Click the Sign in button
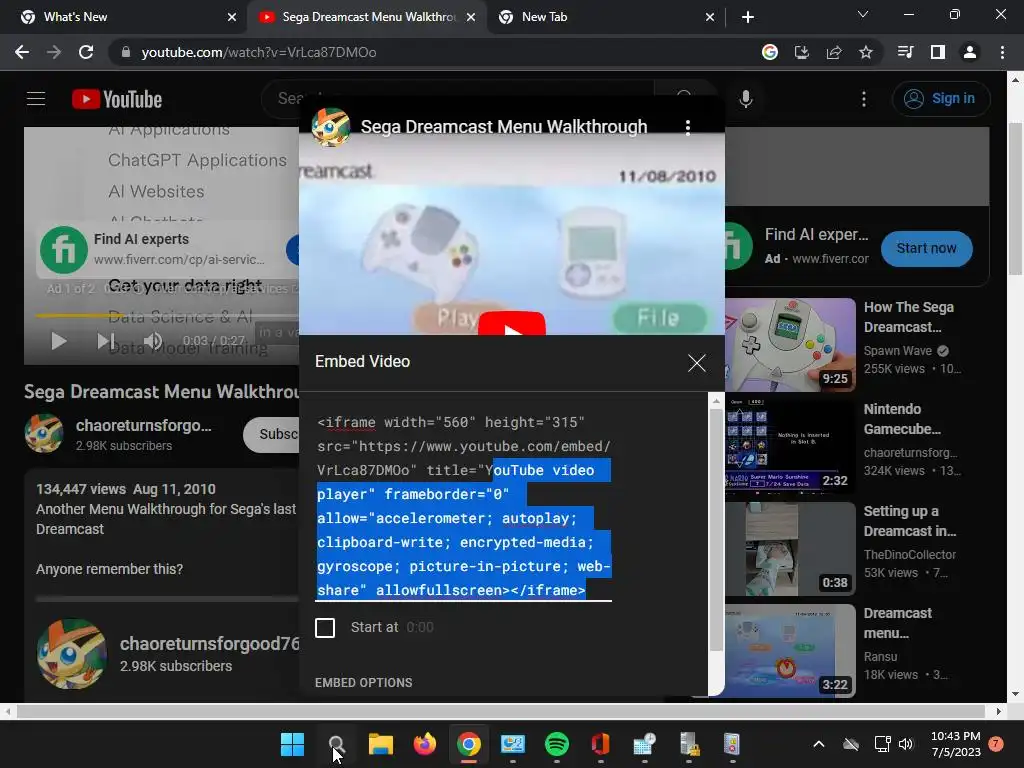This screenshot has height=768, width=1024. coord(940,99)
